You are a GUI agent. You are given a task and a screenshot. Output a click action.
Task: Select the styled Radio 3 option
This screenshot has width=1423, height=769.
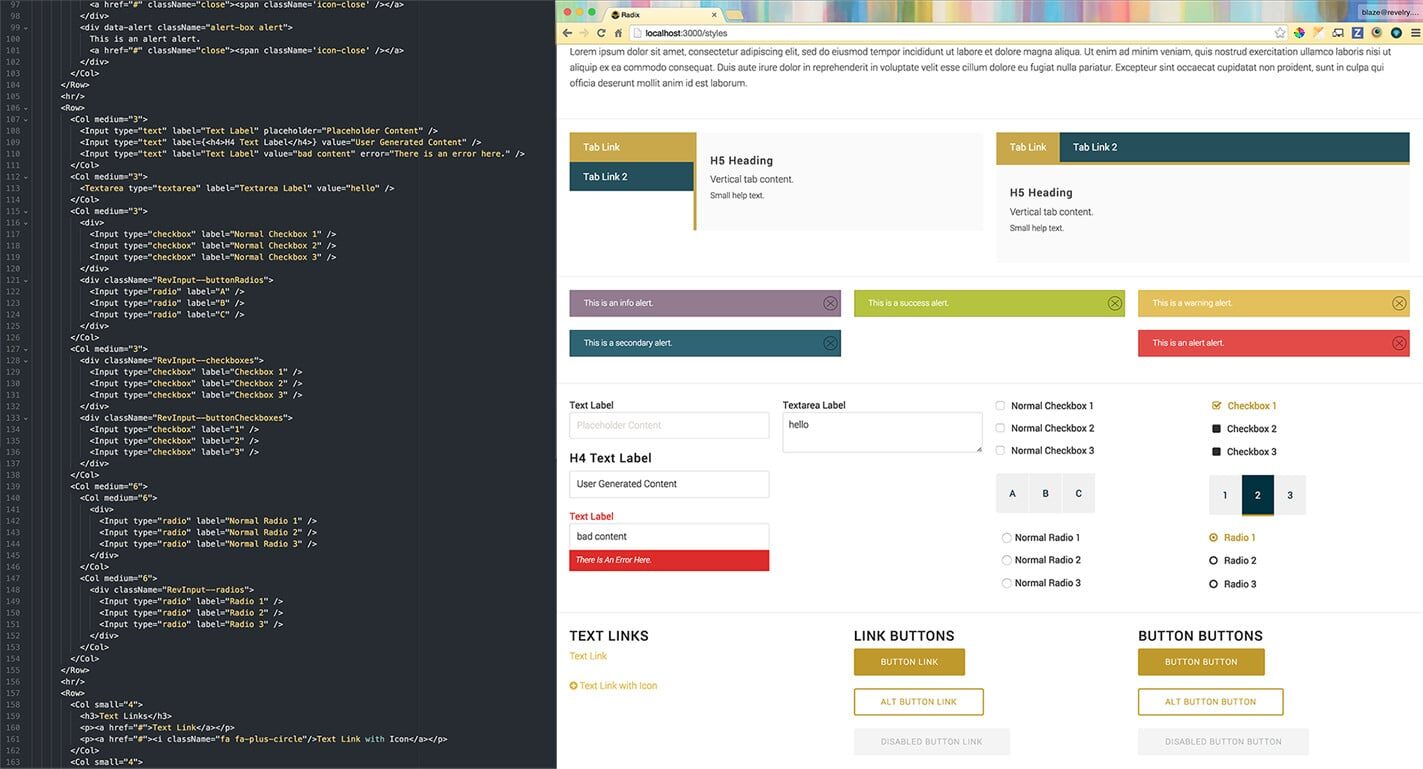(1214, 584)
